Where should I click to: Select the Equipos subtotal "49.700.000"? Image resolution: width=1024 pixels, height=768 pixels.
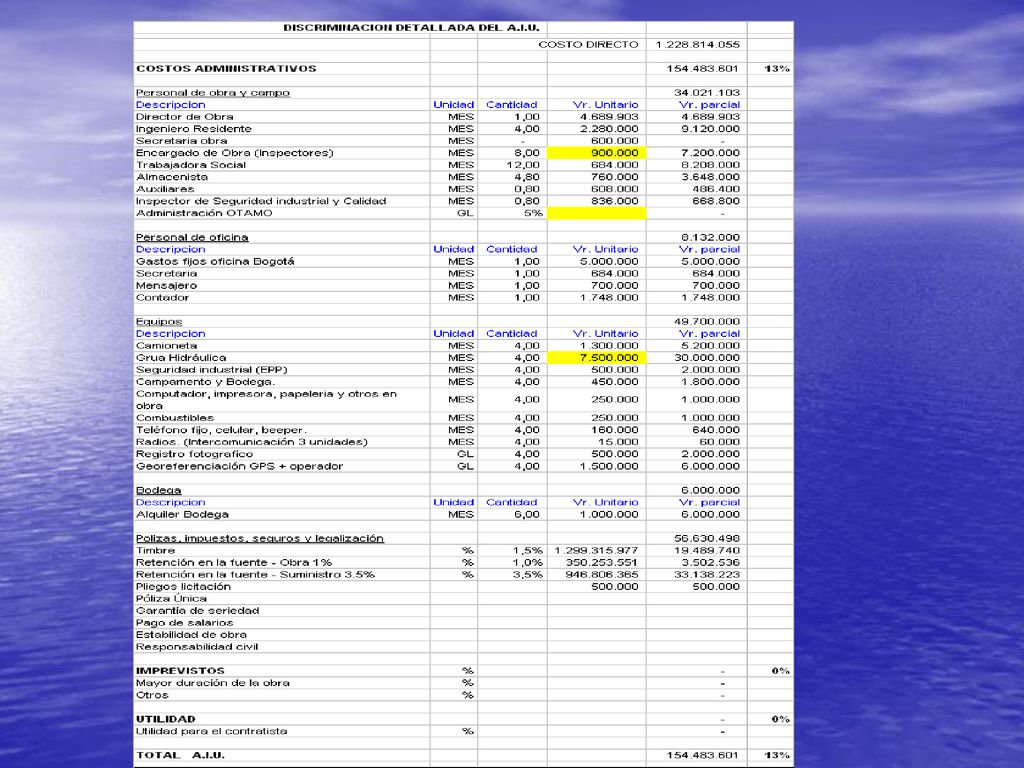tap(707, 321)
